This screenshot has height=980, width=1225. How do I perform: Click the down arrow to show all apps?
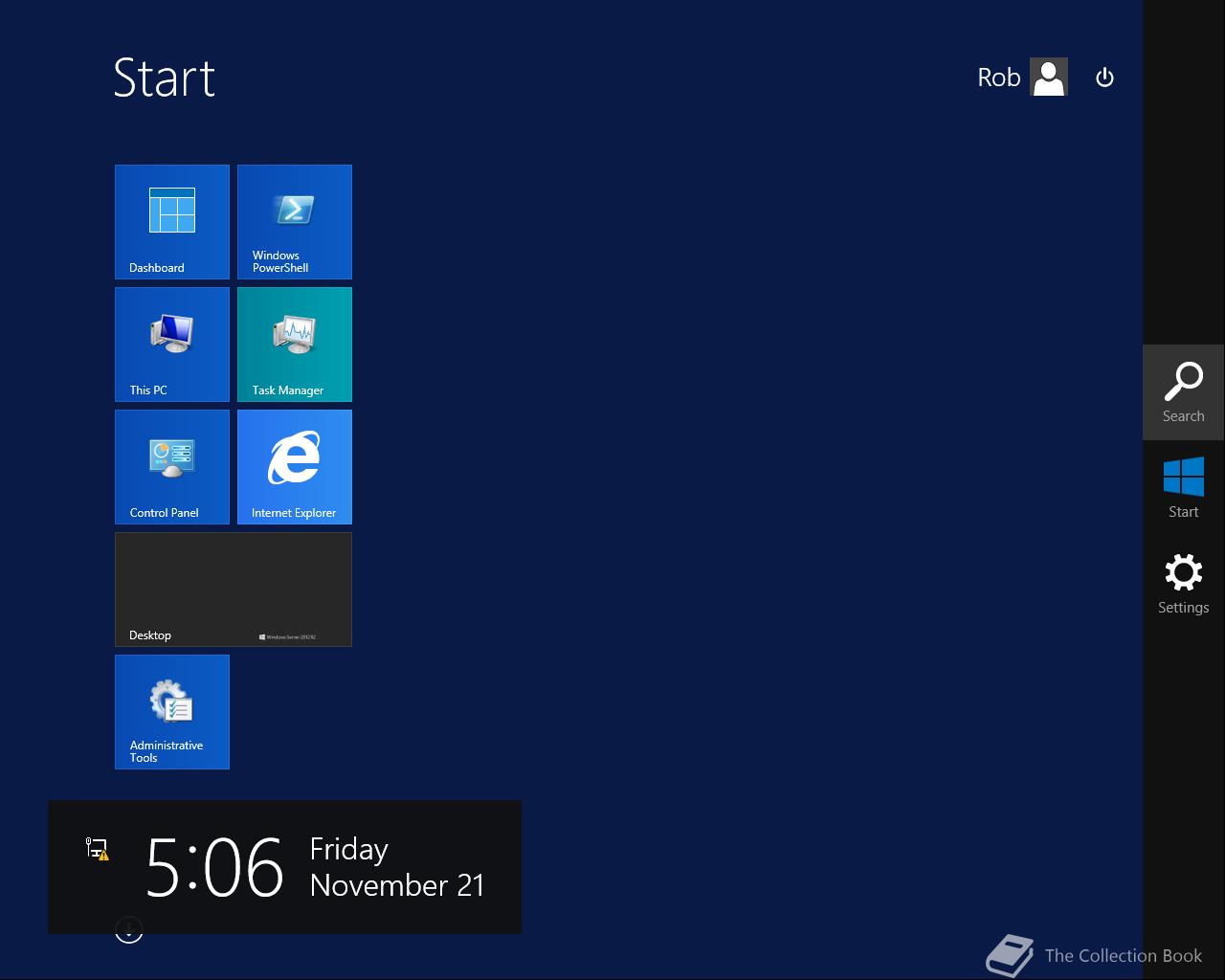129,929
